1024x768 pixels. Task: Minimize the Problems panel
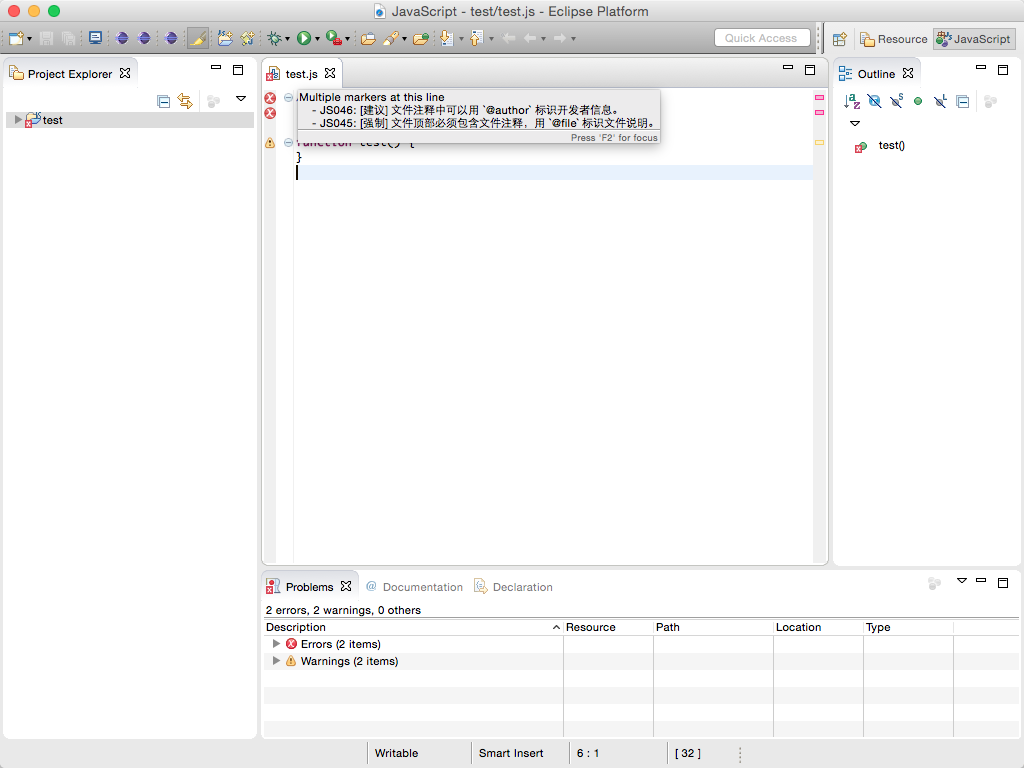tap(981, 580)
